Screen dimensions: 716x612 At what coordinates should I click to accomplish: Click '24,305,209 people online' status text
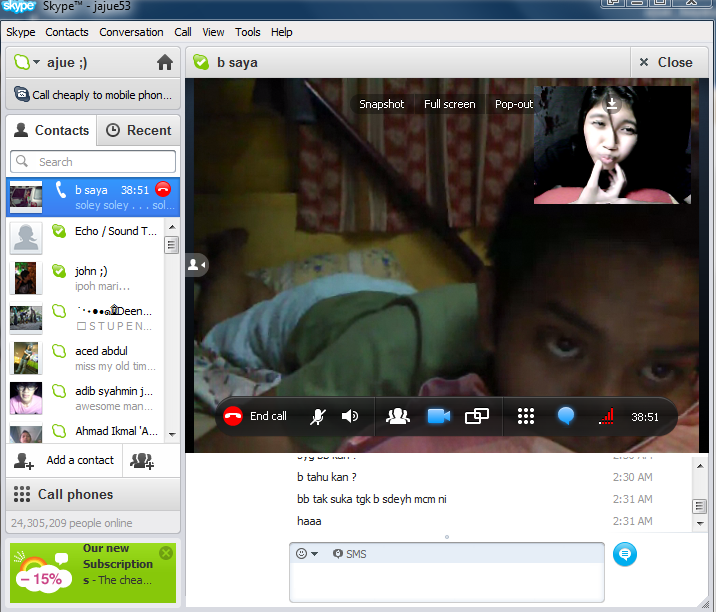[x=72, y=523]
